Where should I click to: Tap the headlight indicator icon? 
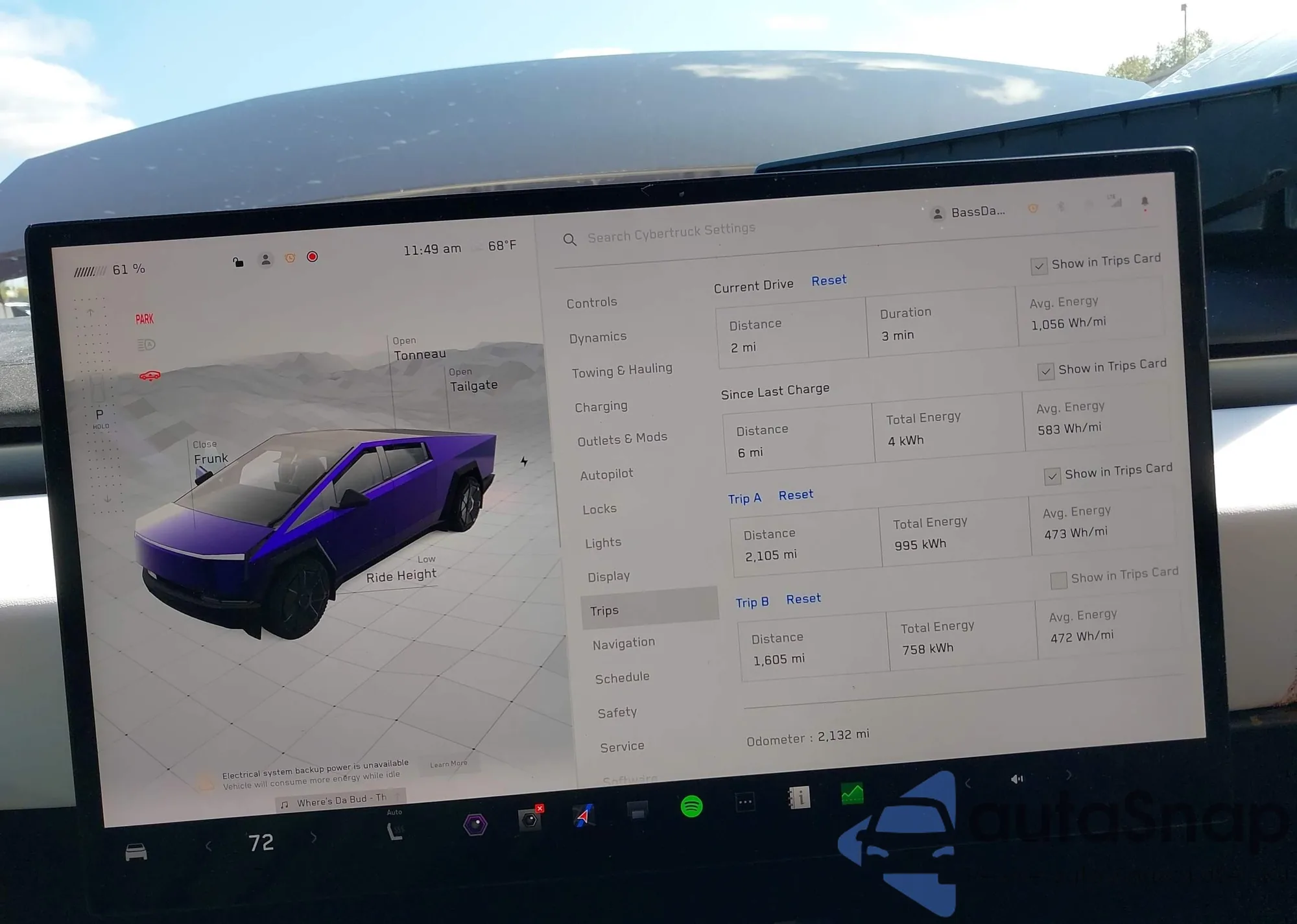click(147, 344)
